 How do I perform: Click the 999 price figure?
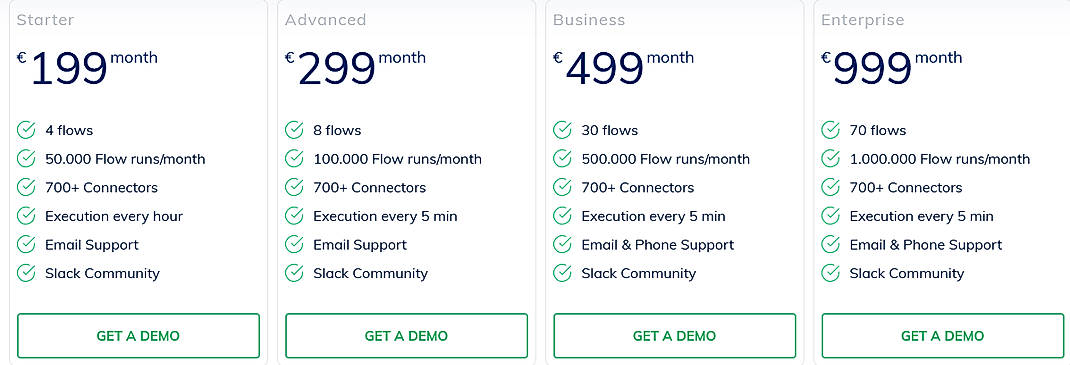873,69
